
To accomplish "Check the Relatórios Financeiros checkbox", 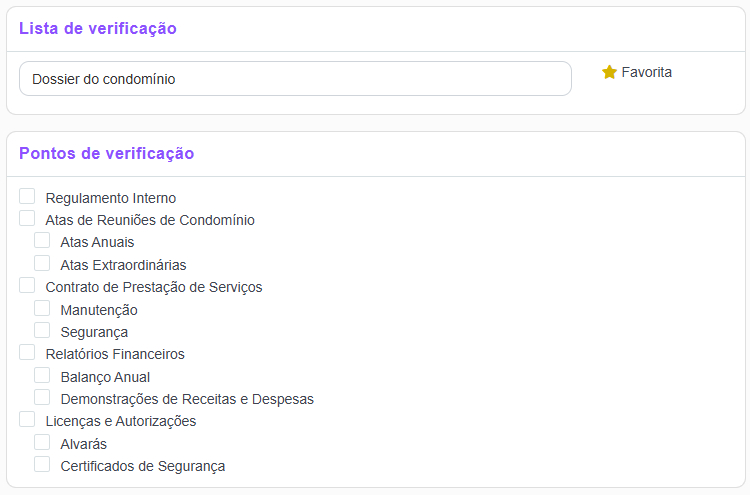I will click(x=27, y=352).
